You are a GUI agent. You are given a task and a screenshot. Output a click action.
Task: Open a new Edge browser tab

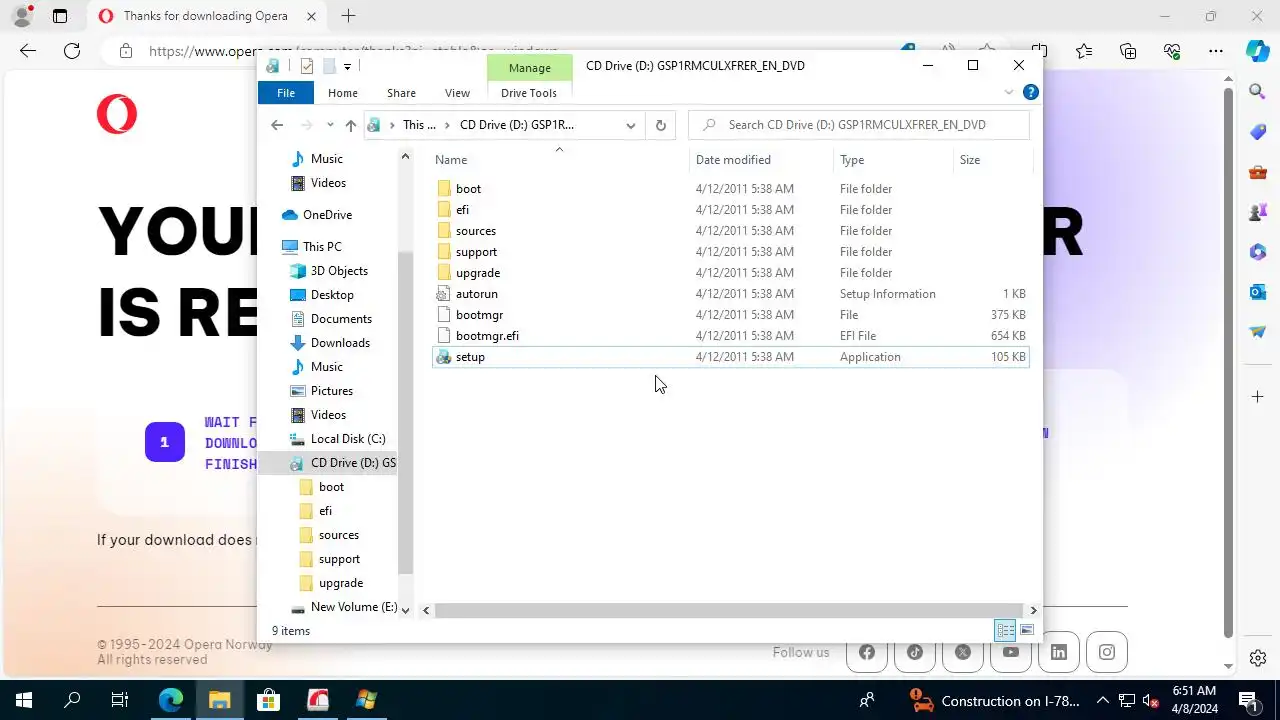click(x=348, y=16)
